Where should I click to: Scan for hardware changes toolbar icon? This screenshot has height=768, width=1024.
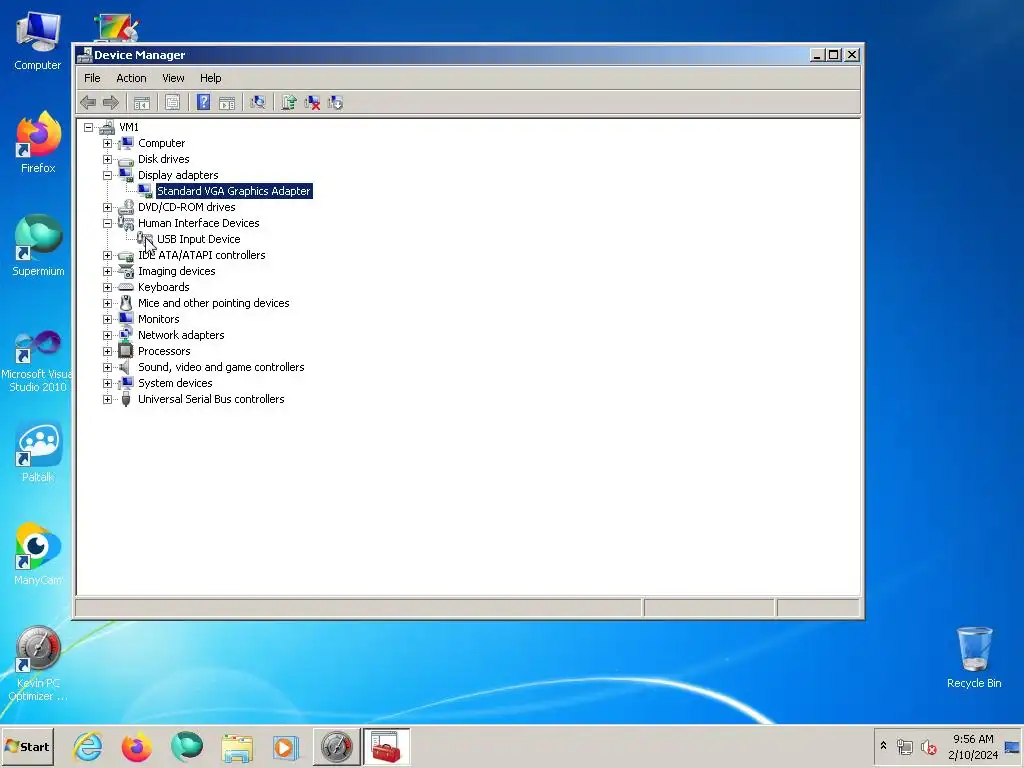258,103
